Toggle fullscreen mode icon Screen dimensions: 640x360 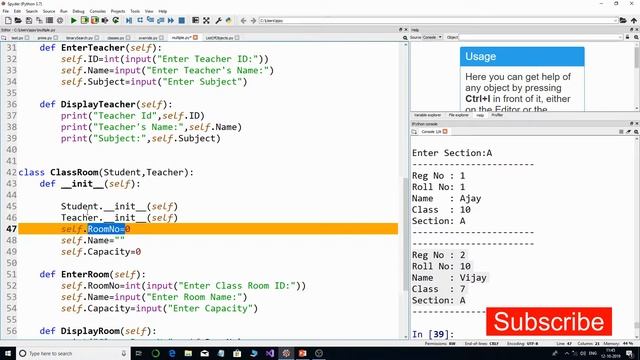point(207,20)
